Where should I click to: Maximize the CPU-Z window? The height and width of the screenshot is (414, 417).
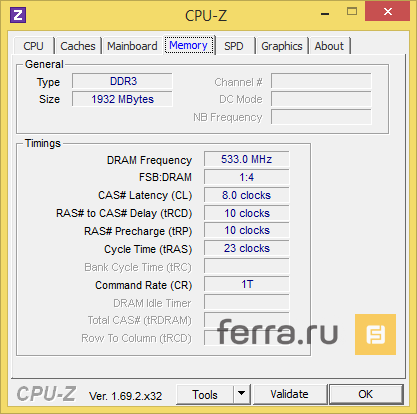pos(352,12)
